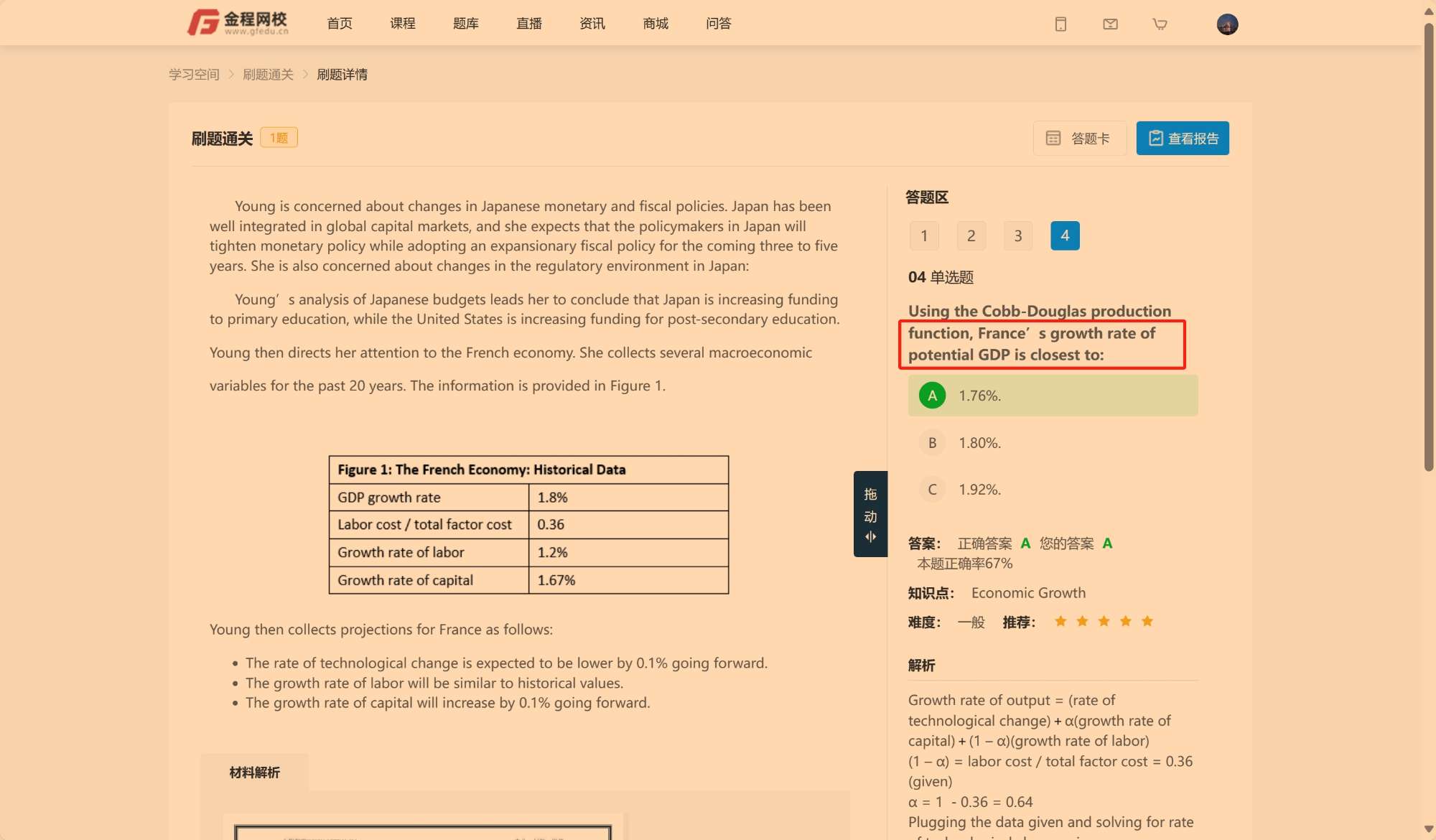Click the 查看报告 view report button
This screenshot has width=1436, height=840.
(x=1183, y=138)
